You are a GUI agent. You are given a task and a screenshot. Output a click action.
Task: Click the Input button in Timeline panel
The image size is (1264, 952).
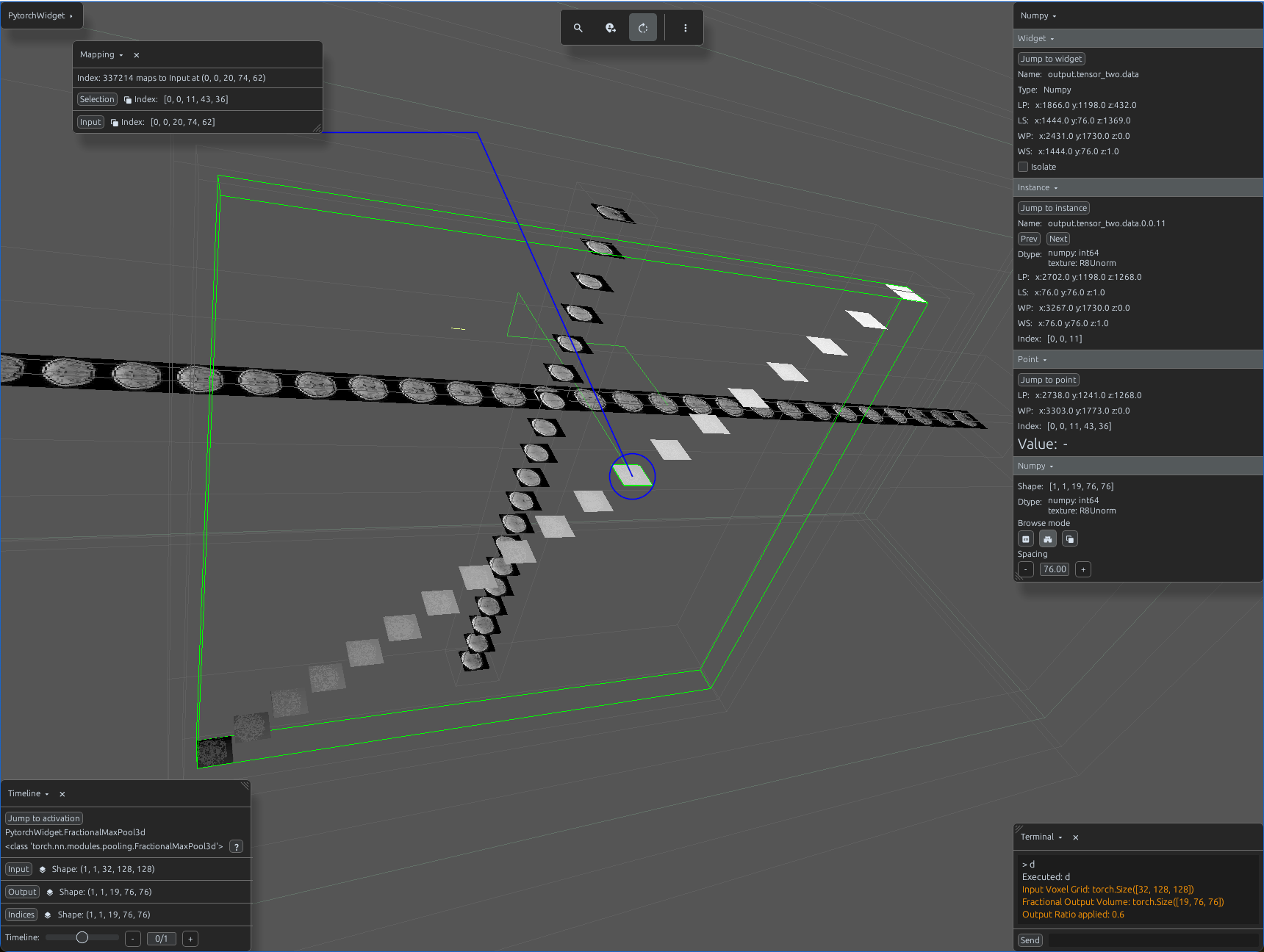[18, 869]
